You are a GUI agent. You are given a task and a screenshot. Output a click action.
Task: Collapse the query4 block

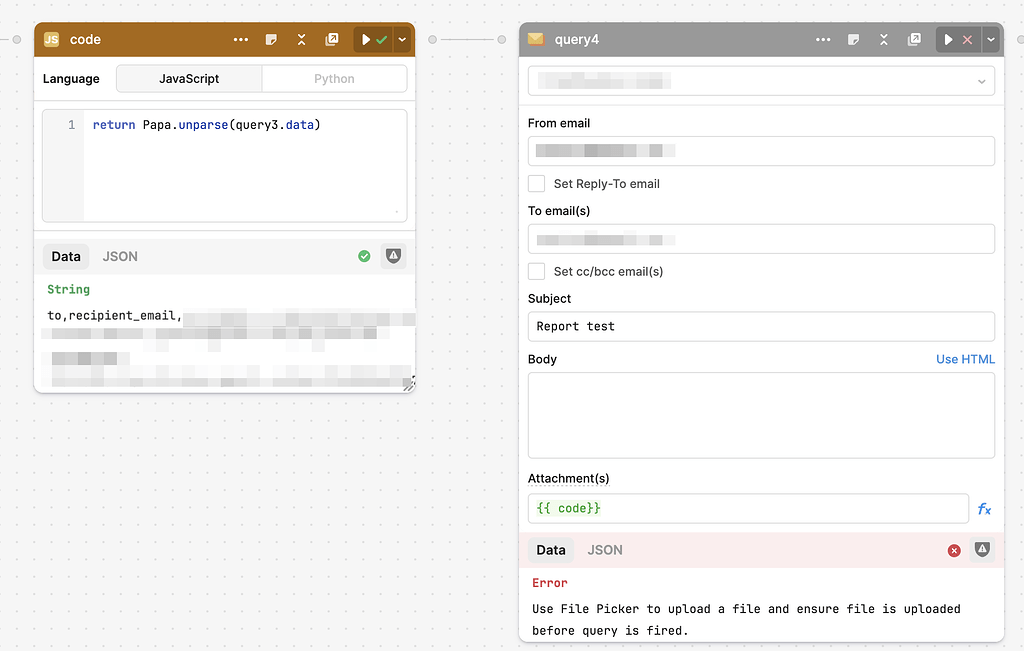[883, 39]
